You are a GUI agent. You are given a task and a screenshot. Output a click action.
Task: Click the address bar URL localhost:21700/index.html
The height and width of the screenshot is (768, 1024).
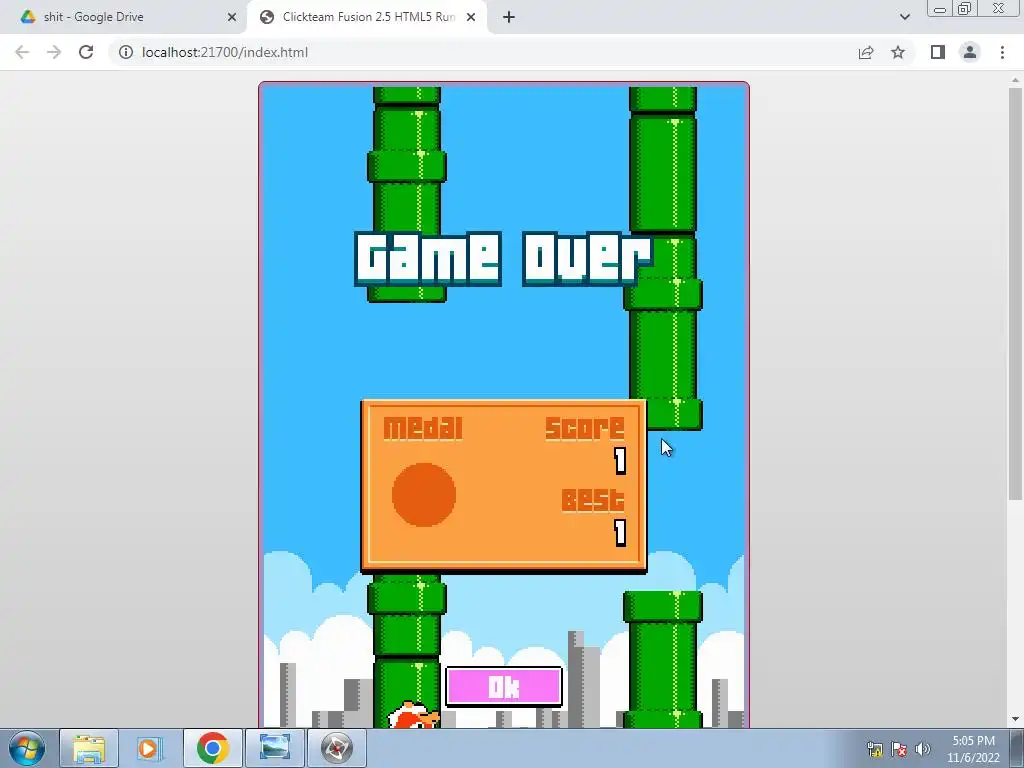(x=225, y=52)
